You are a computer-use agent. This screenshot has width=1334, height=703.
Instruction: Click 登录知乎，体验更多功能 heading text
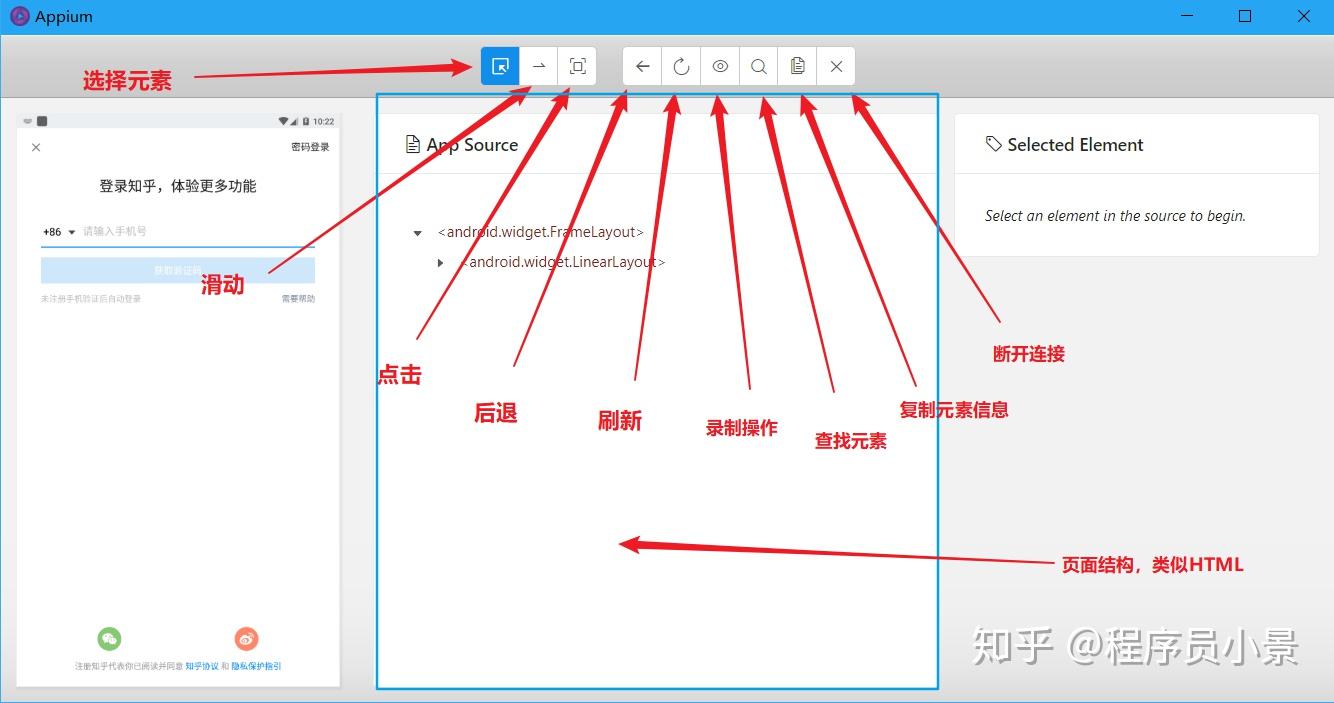pos(178,186)
